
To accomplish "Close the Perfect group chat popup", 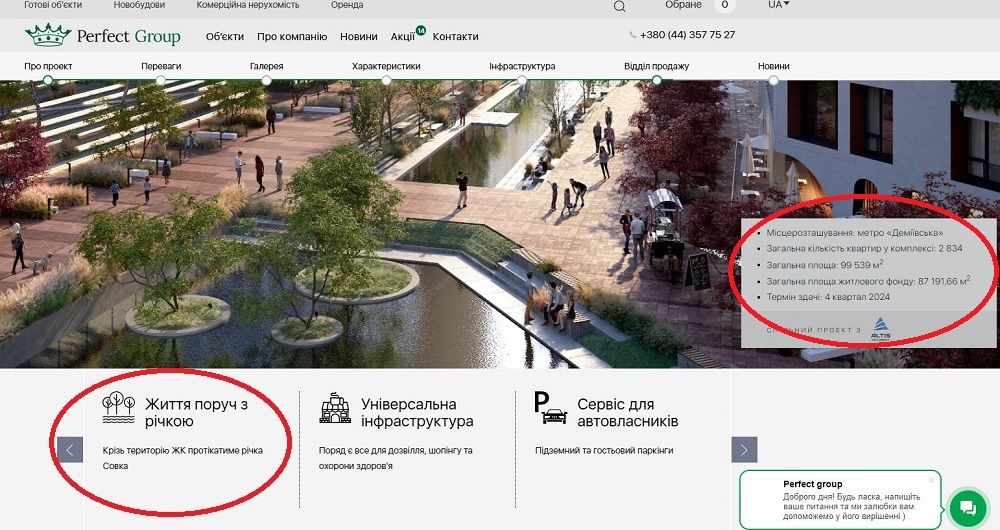I will click(x=930, y=480).
